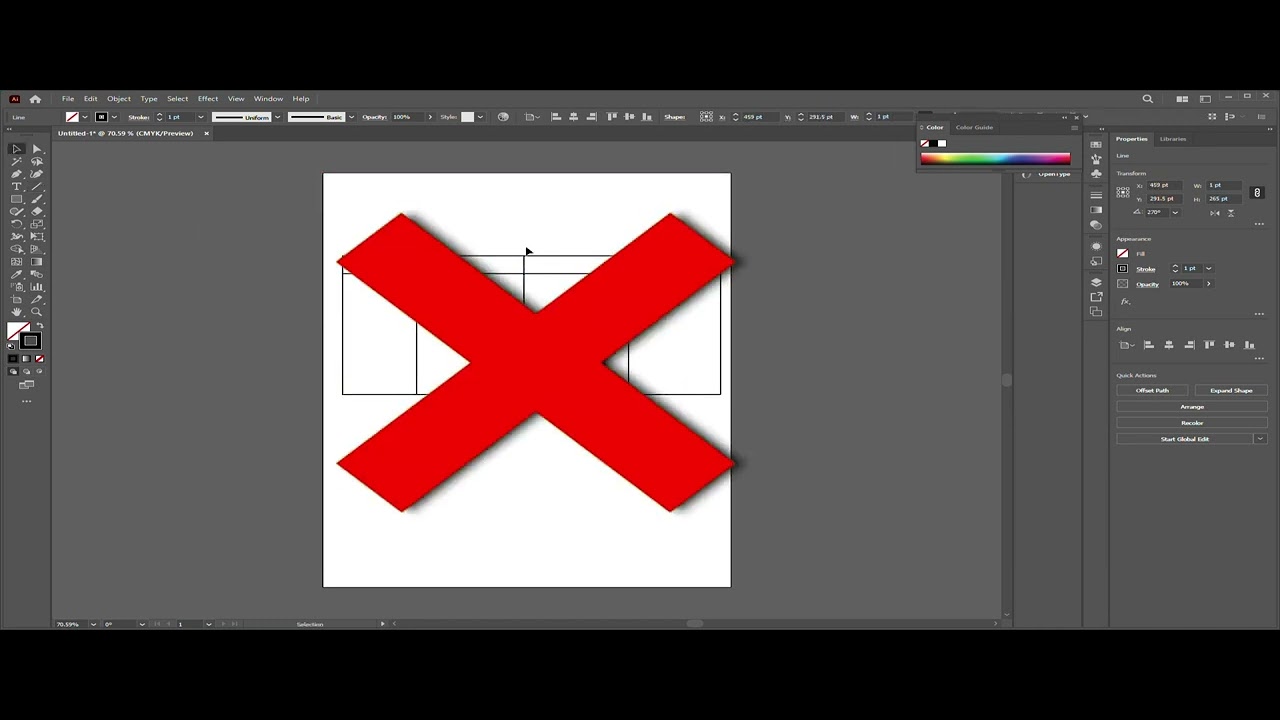Enable Draw Behind mode
Viewport: 1280px width, 720px height.
tap(26, 371)
